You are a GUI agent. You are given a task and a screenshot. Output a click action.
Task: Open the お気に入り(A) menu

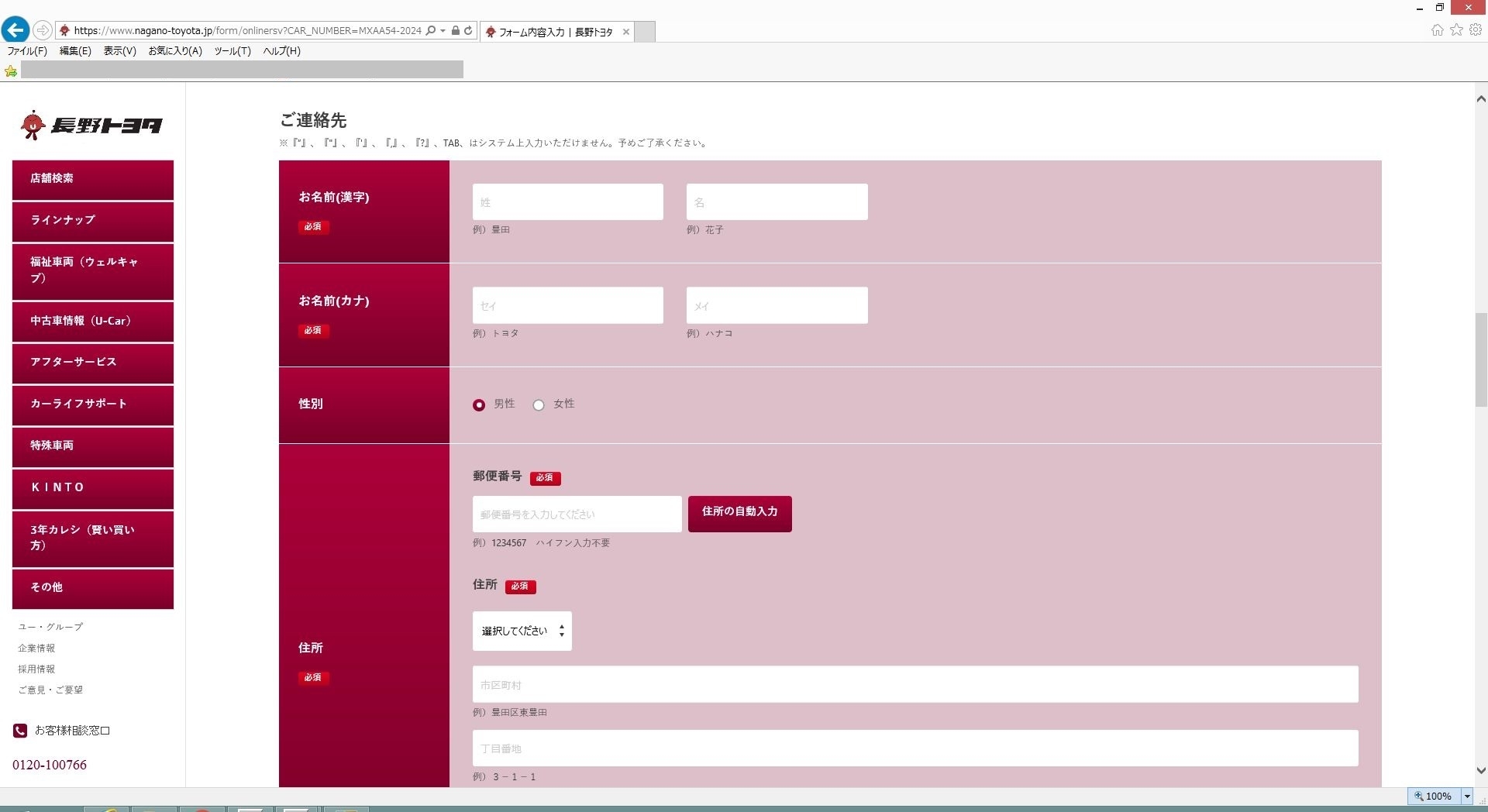175,51
